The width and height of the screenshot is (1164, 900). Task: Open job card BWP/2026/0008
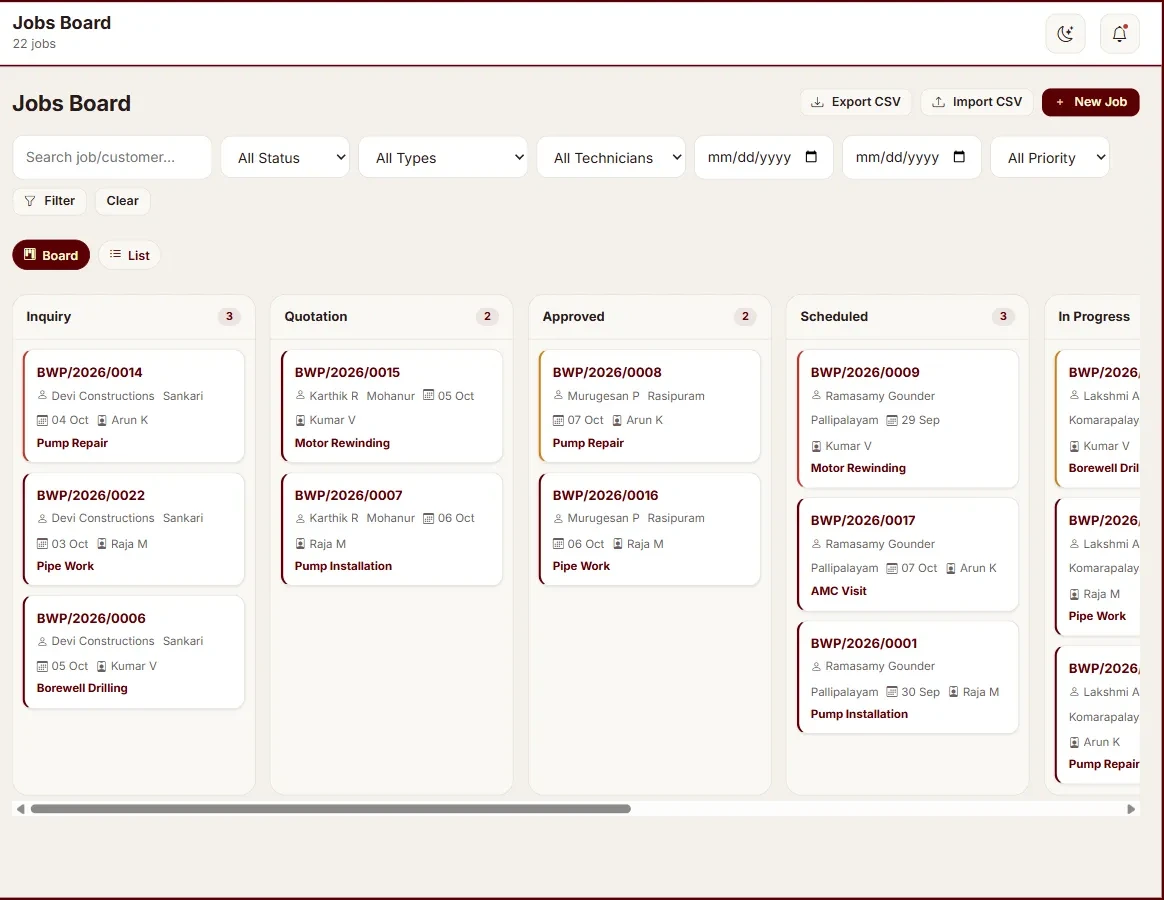click(650, 406)
